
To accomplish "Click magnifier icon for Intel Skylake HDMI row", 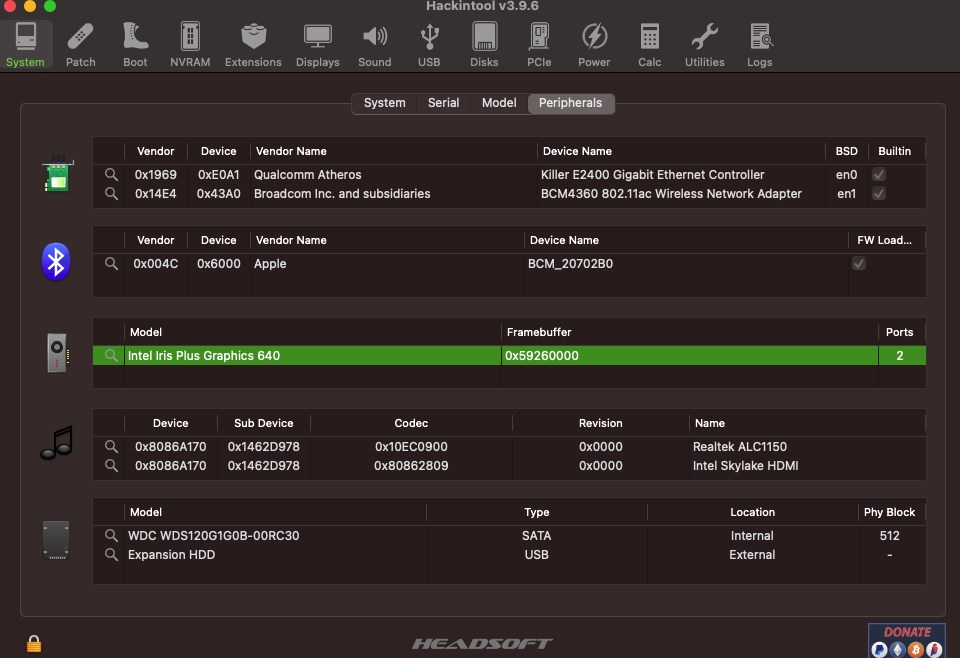I will click(111, 466).
